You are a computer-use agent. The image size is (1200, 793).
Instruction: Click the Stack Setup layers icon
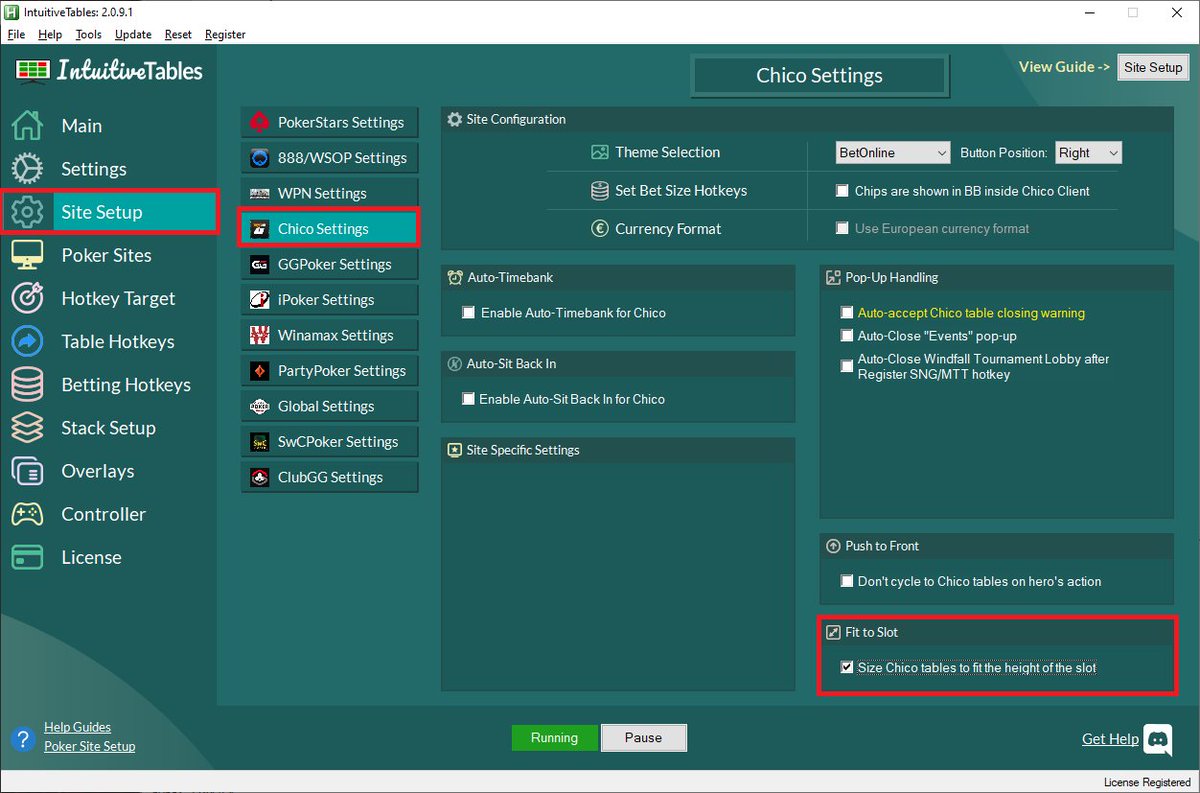pyautogui.click(x=27, y=427)
